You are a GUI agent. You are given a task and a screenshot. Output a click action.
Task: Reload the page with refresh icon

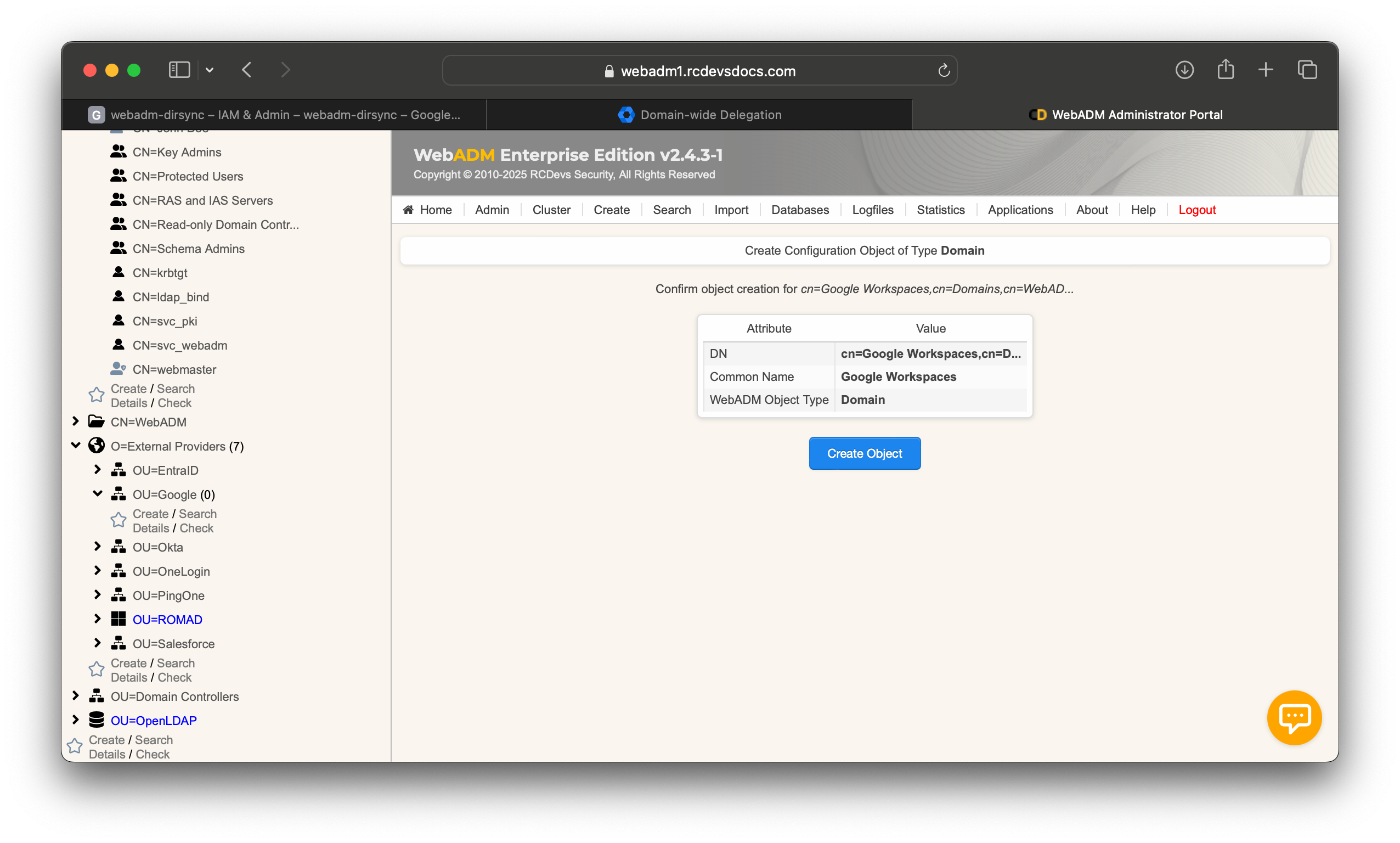coord(943,70)
